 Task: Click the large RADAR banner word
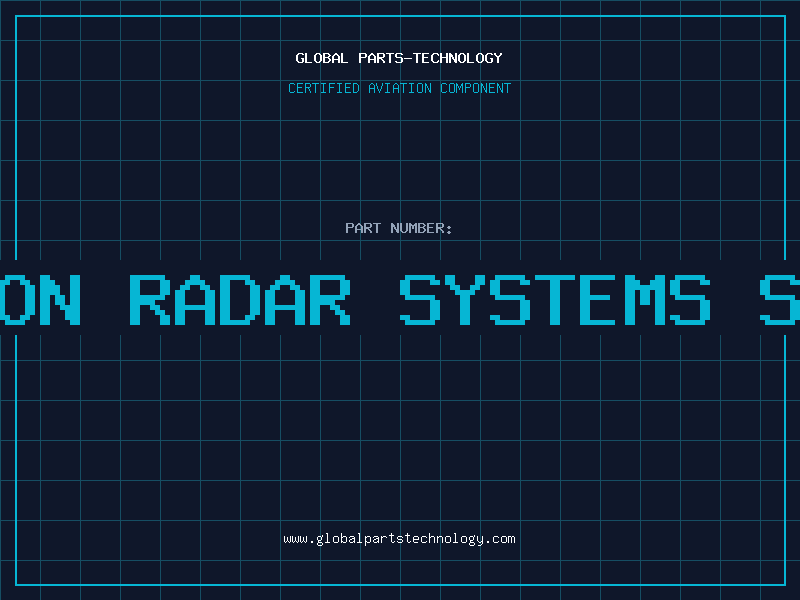(x=240, y=300)
